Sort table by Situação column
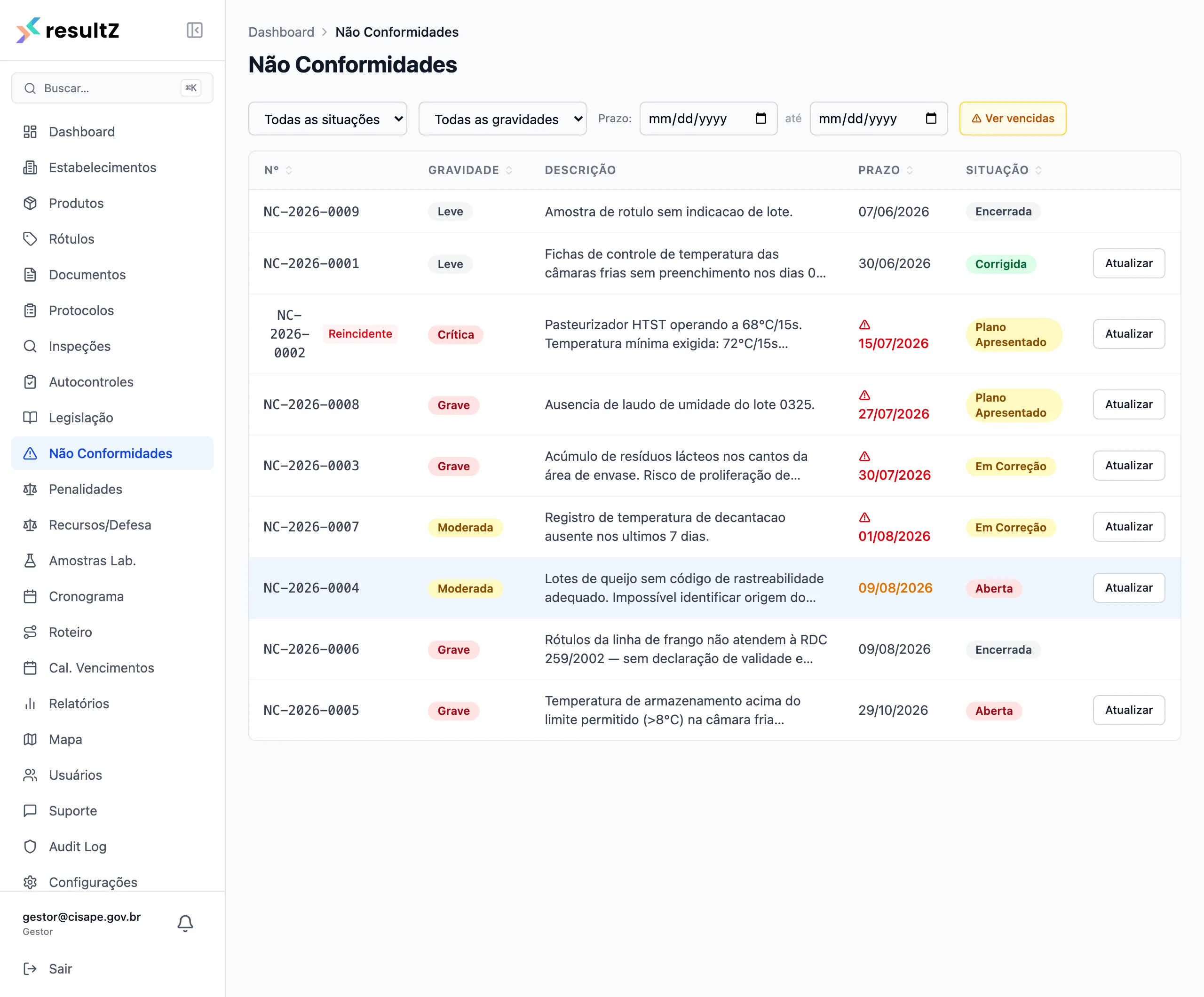The image size is (1204, 997). coord(1003,170)
